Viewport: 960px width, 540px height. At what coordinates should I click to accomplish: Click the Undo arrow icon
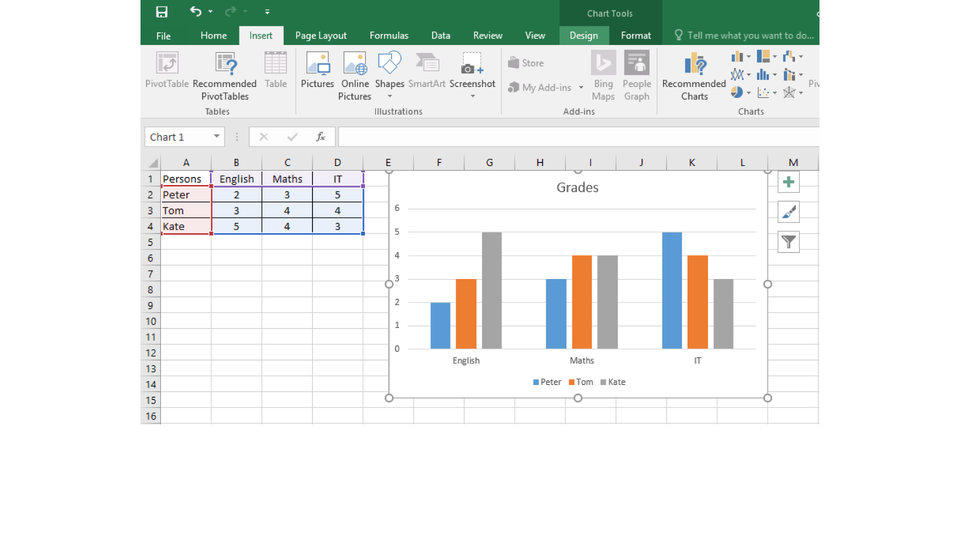195,12
